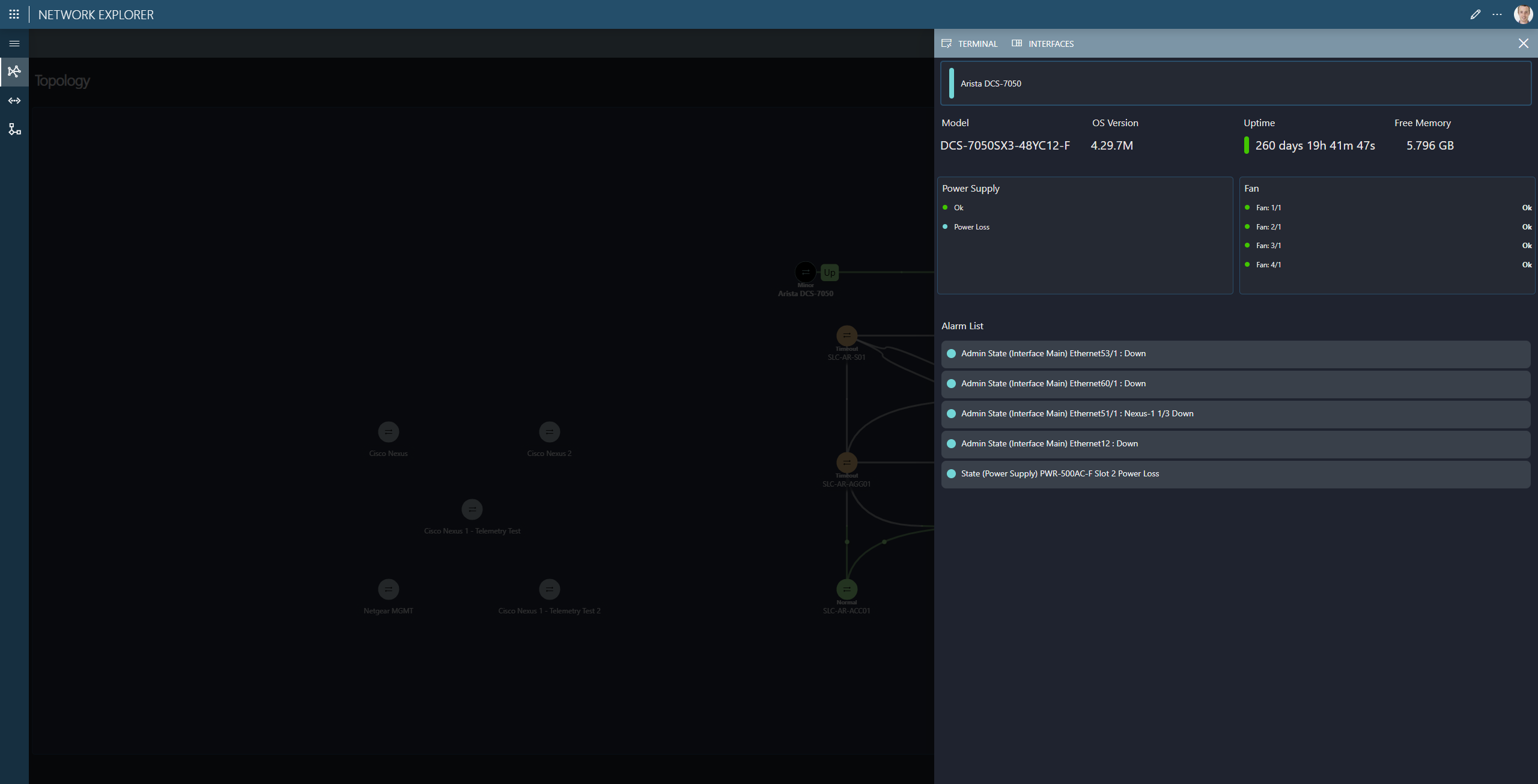Select the Netgear MGMT node
1538x784 pixels.
point(388,589)
